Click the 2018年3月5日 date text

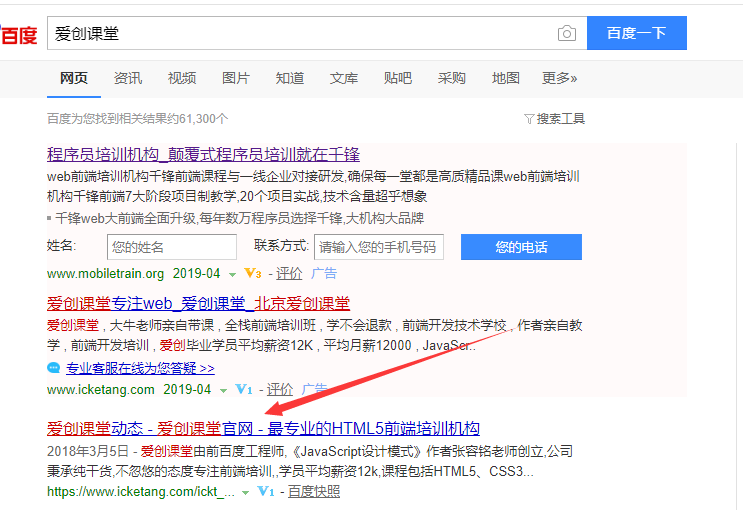click(x=88, y=451)
